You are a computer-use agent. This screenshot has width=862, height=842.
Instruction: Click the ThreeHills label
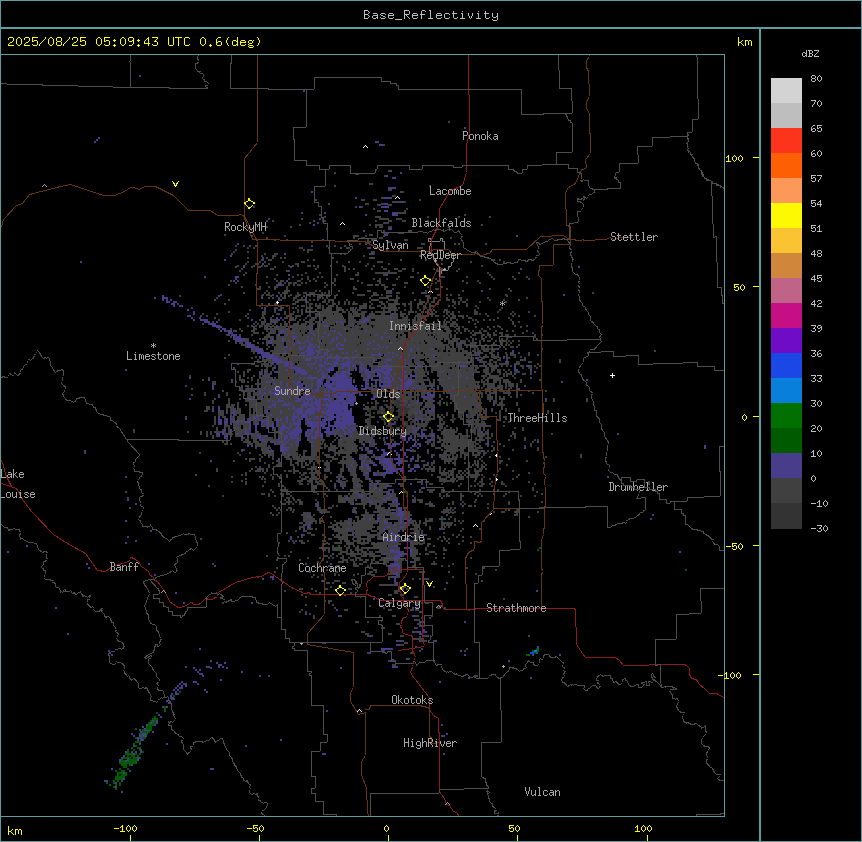click(537, 418)
